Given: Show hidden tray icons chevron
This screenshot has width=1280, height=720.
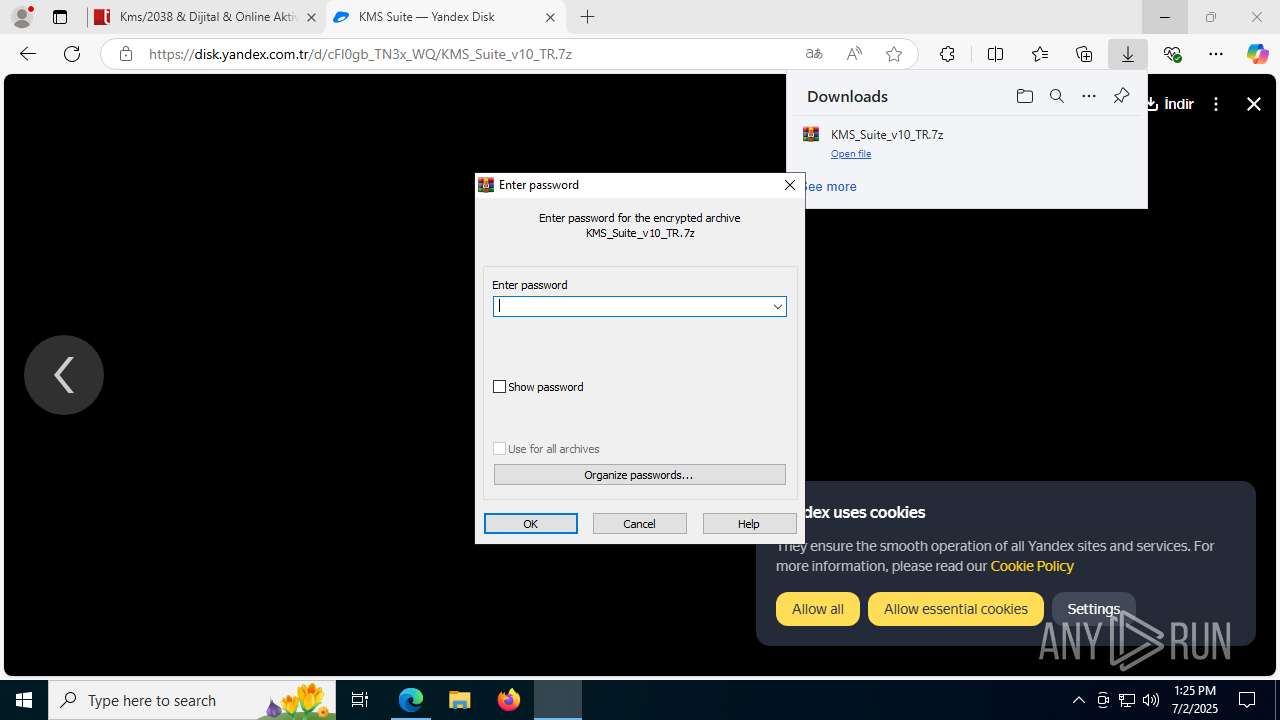Looking at the screenshot, I should tap(1078, 700).
